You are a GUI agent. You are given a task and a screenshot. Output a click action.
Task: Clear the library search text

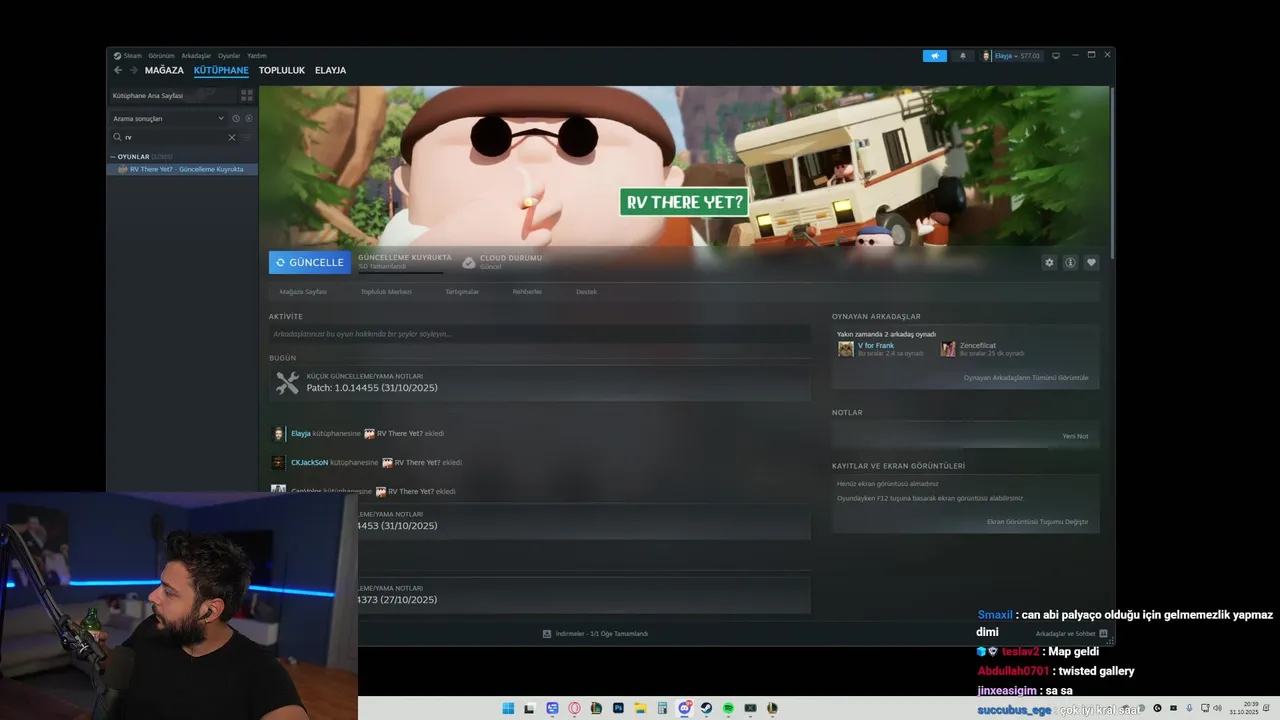(x=232, y=137)
